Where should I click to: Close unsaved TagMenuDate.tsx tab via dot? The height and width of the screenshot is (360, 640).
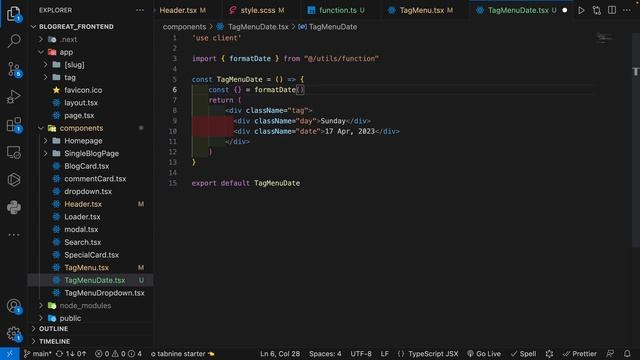(565, 10)
